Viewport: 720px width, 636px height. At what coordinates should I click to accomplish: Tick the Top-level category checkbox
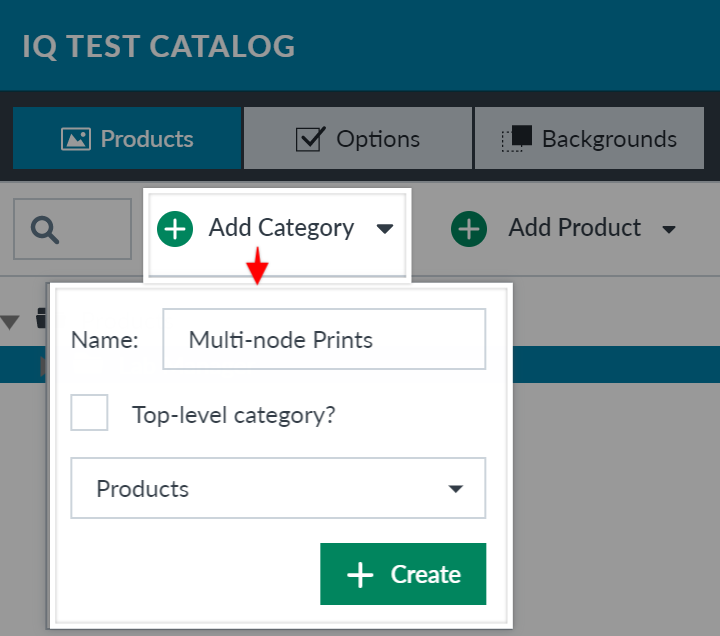pyautogui.click(x=89, y=412)
